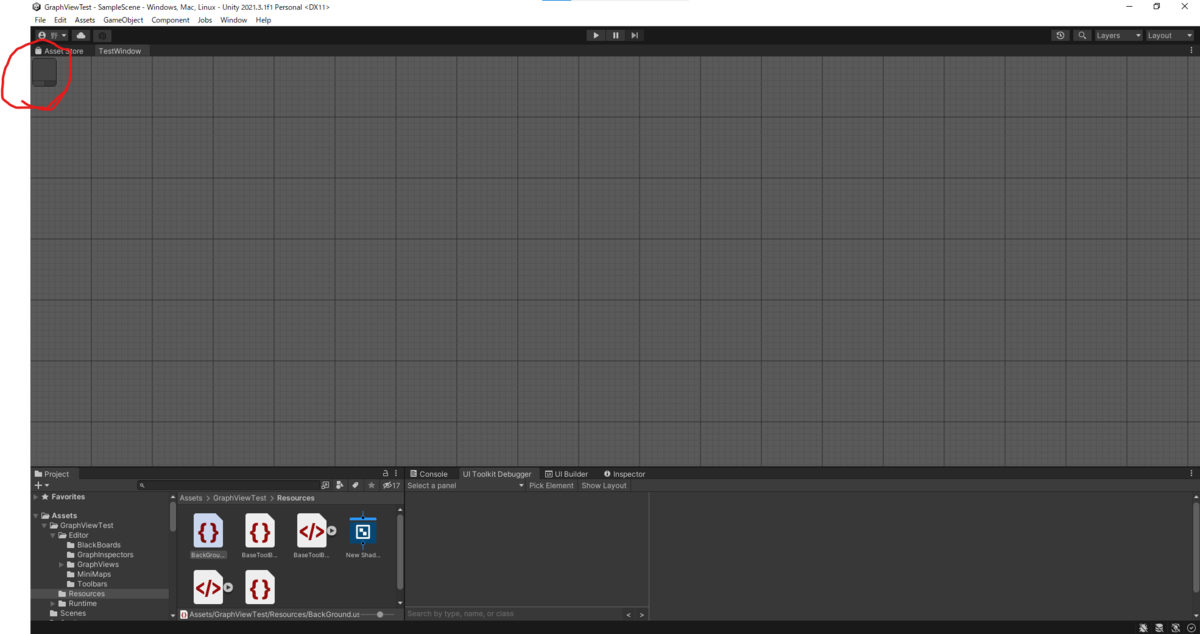Open GraphViewTest from the breadcrumb path
The width and height of the screenshot is (1200, 634).
pos(239,498)
